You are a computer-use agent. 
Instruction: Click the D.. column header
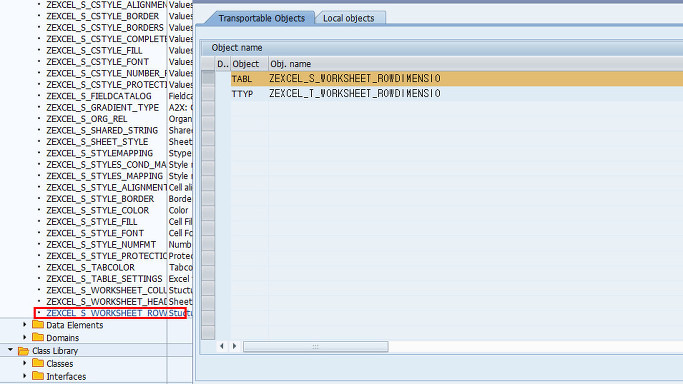pos(223,64)
